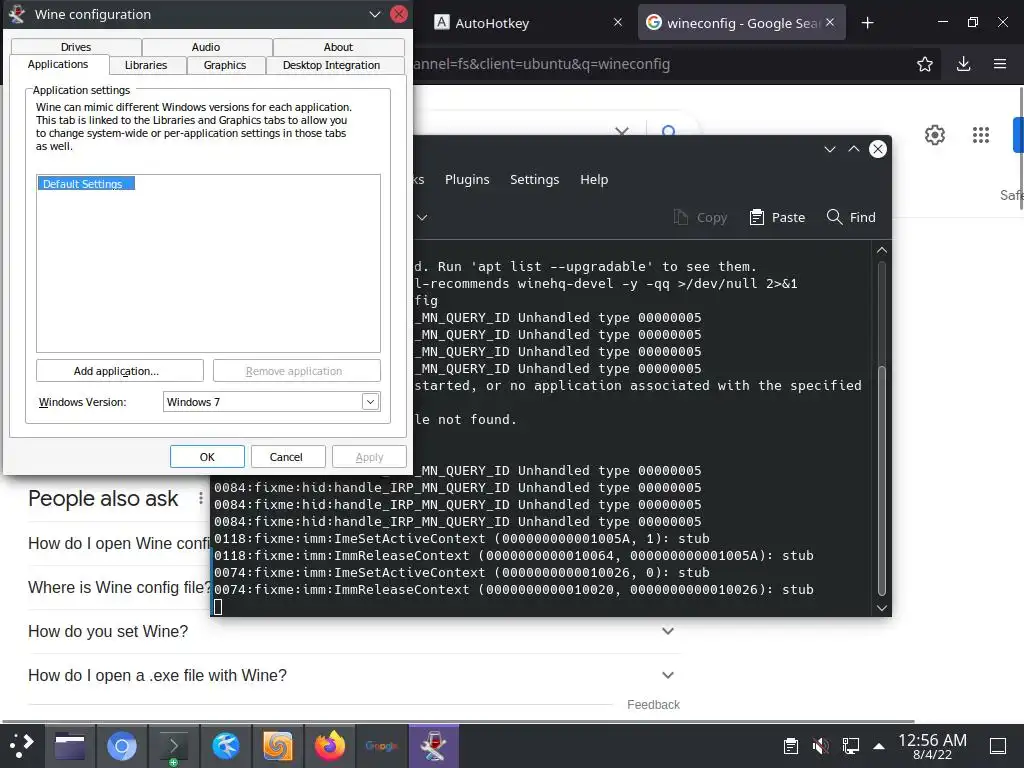Click Find in the terminal toolbar
Viewport: 1024px width, 768px height.
pos(851,217)
